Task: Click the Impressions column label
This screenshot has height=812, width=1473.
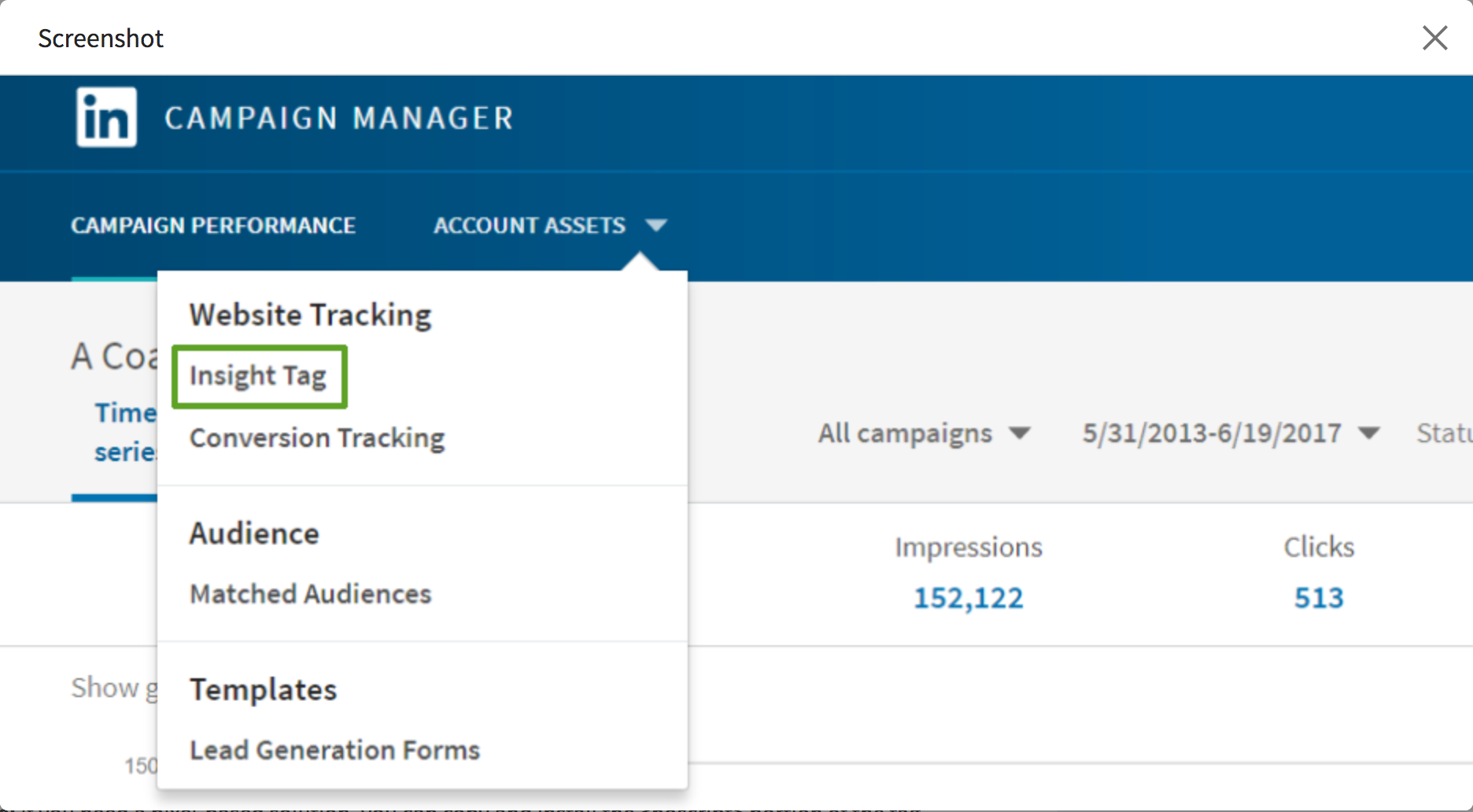Action: (969, 547)
